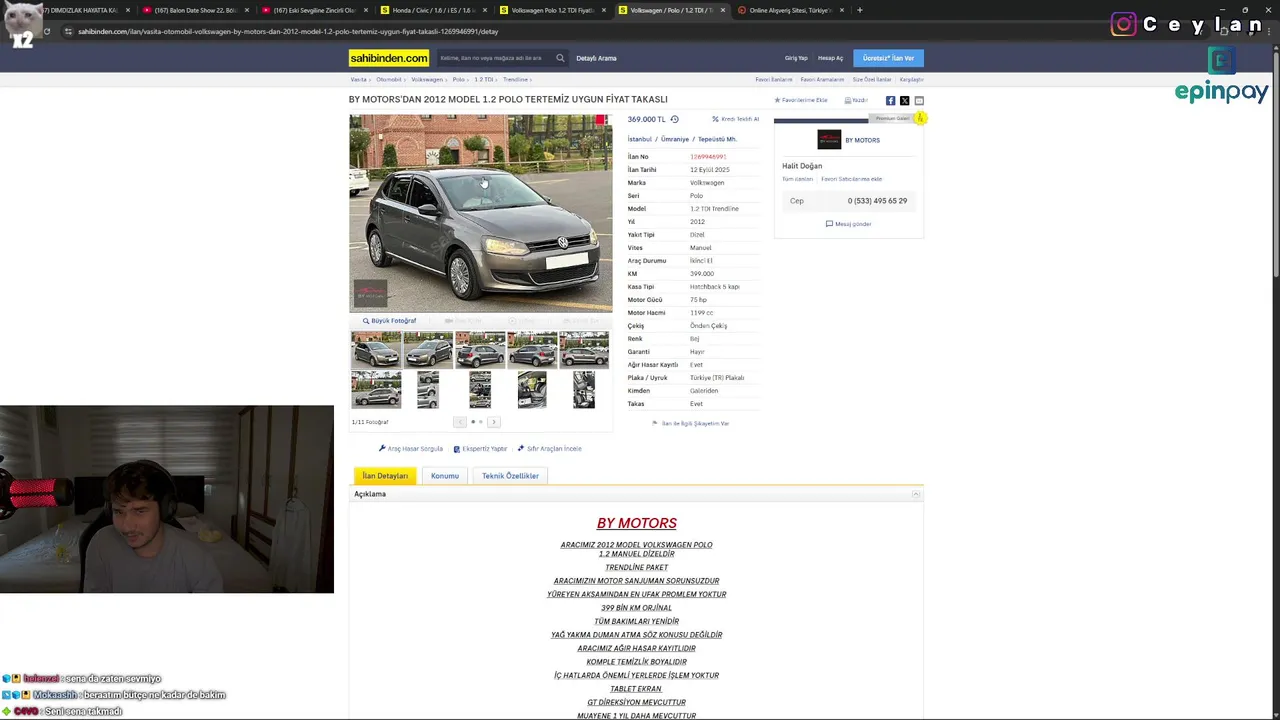The width and height of the screenshot is (1280, 720).
Task: Click Ücretsiz İlan Ver button
Action: (888, 58)
